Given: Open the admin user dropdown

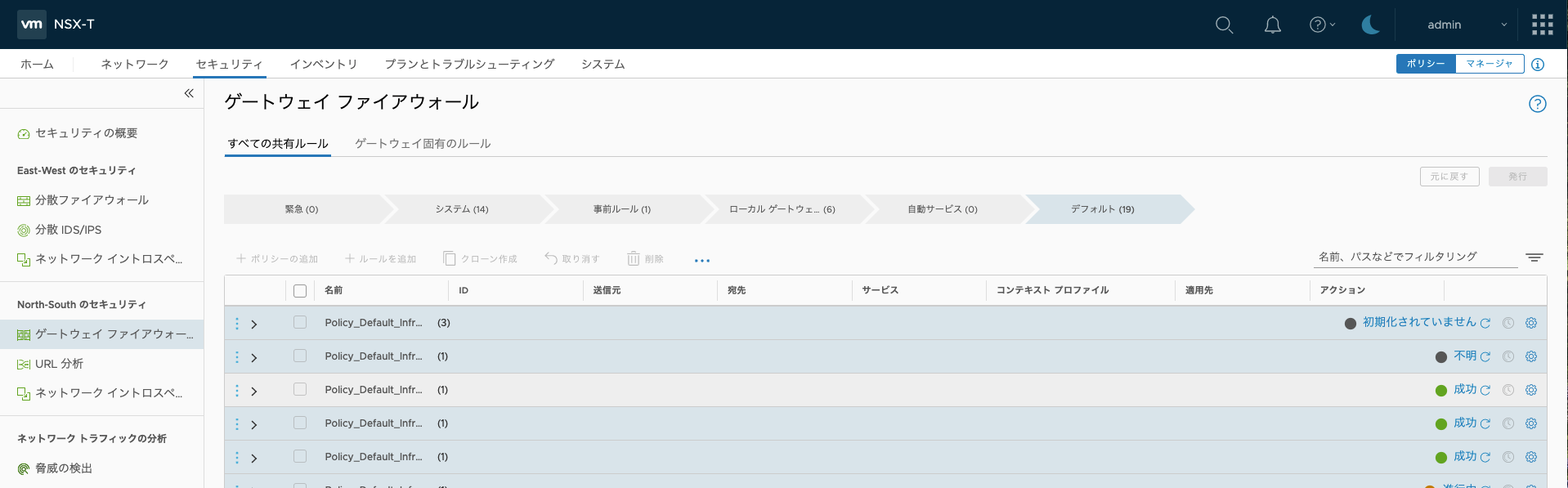Looking at the screenshot, I should (x=1467, y=25).
